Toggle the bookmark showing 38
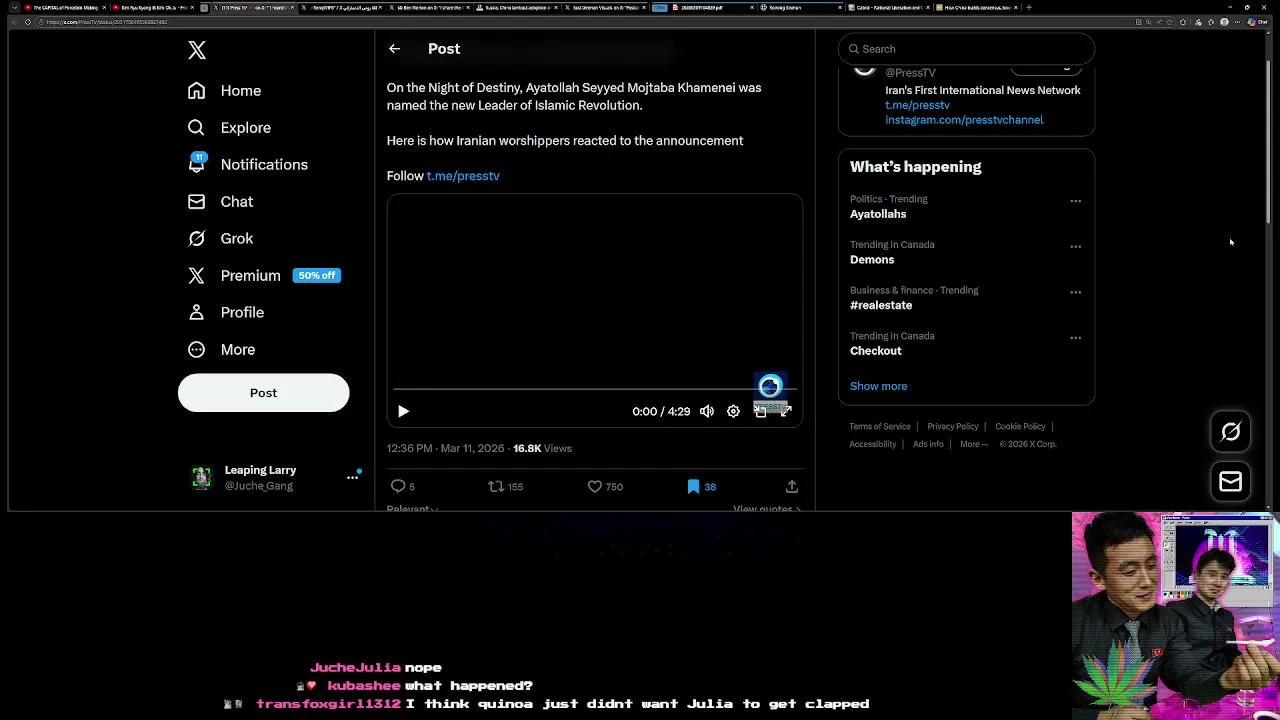The width and height of the screenshot is (1280, 720). (x=701, y=487)
